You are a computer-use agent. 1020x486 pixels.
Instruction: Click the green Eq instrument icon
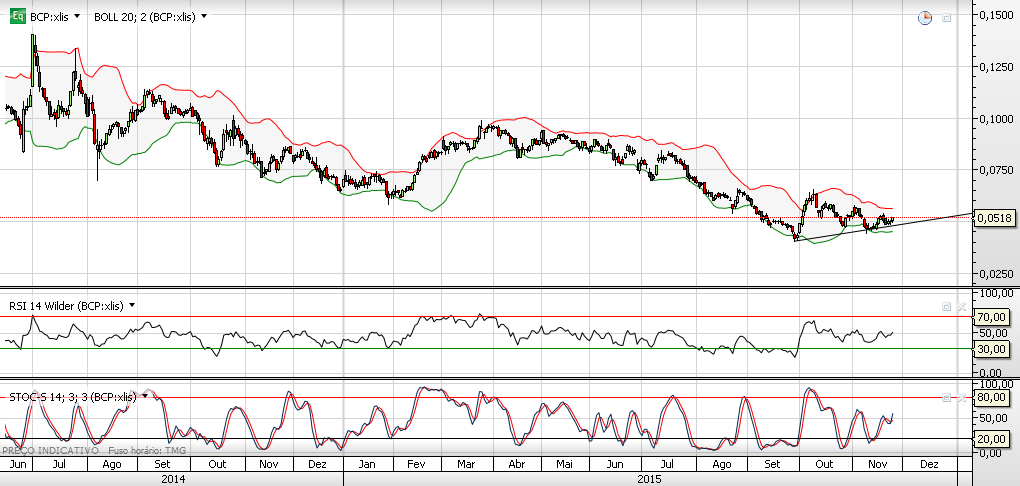point(17,17)
